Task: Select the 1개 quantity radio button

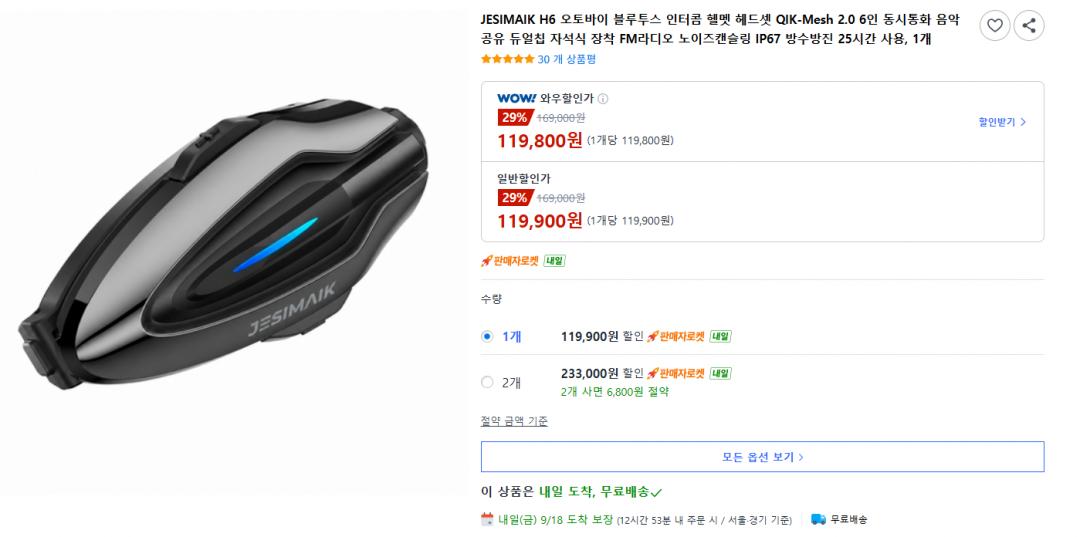Action: (487, 337)
